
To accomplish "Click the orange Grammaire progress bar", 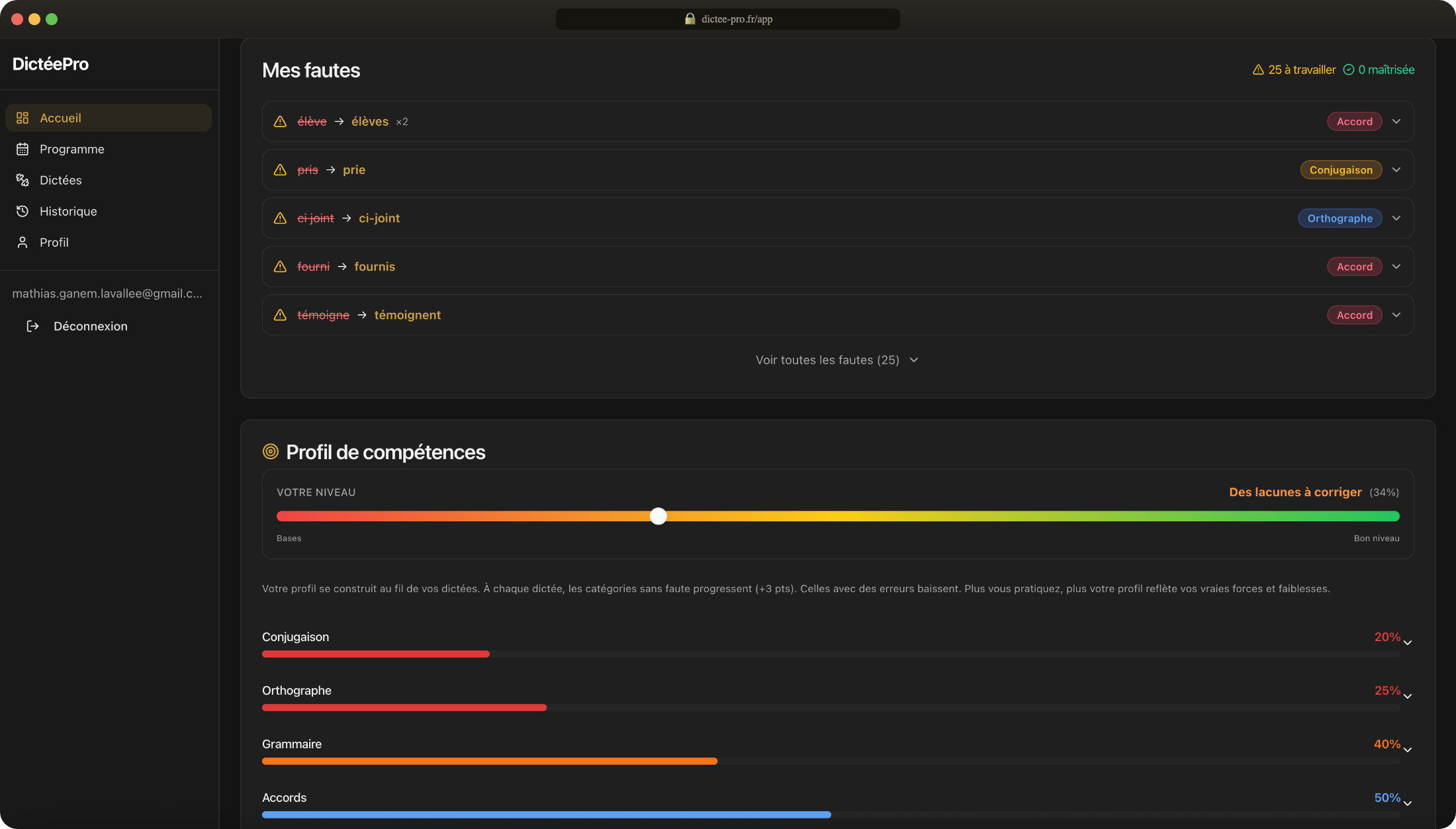I will [x=490, y=761].
